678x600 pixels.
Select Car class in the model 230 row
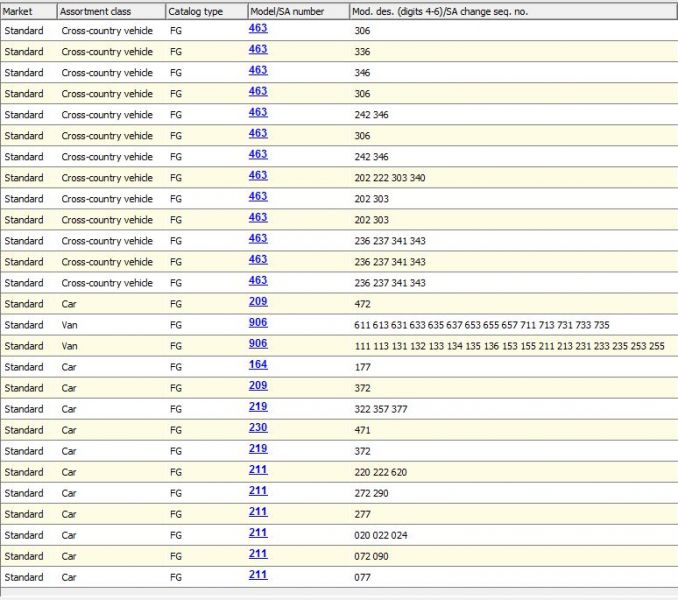pos(69,431)
